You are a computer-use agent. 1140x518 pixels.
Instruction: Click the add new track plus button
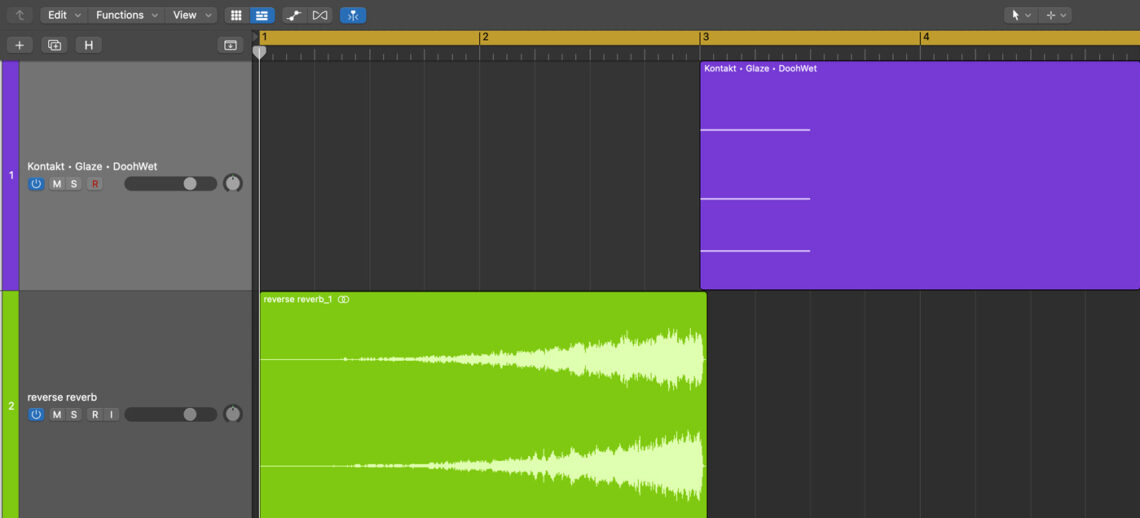(x=19, y=45)
